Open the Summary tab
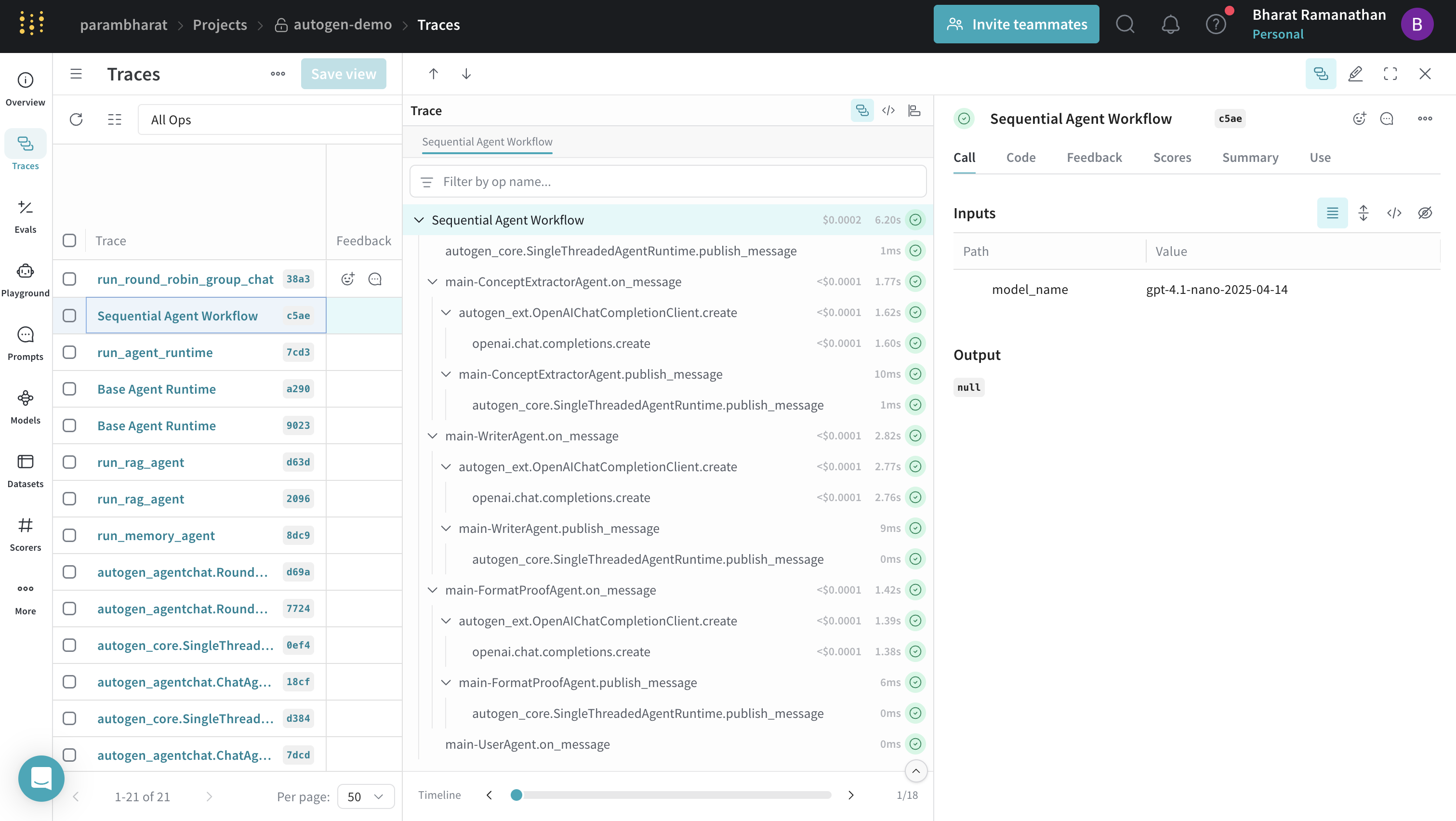Screen dimensions: 1456x821 [x=1250, y=157]
